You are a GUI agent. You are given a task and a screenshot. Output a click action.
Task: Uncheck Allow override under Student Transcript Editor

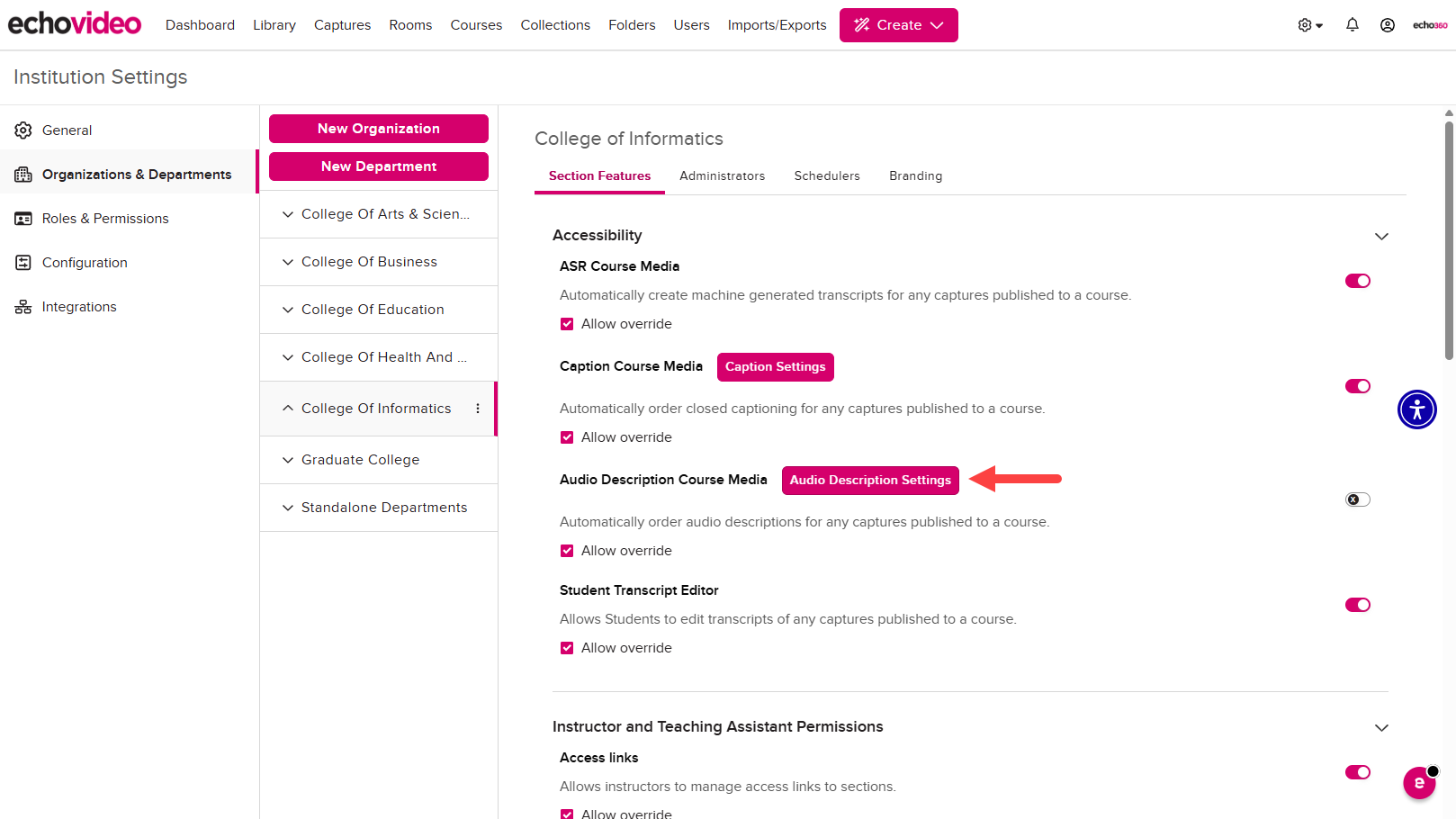[x=567, y=648]
